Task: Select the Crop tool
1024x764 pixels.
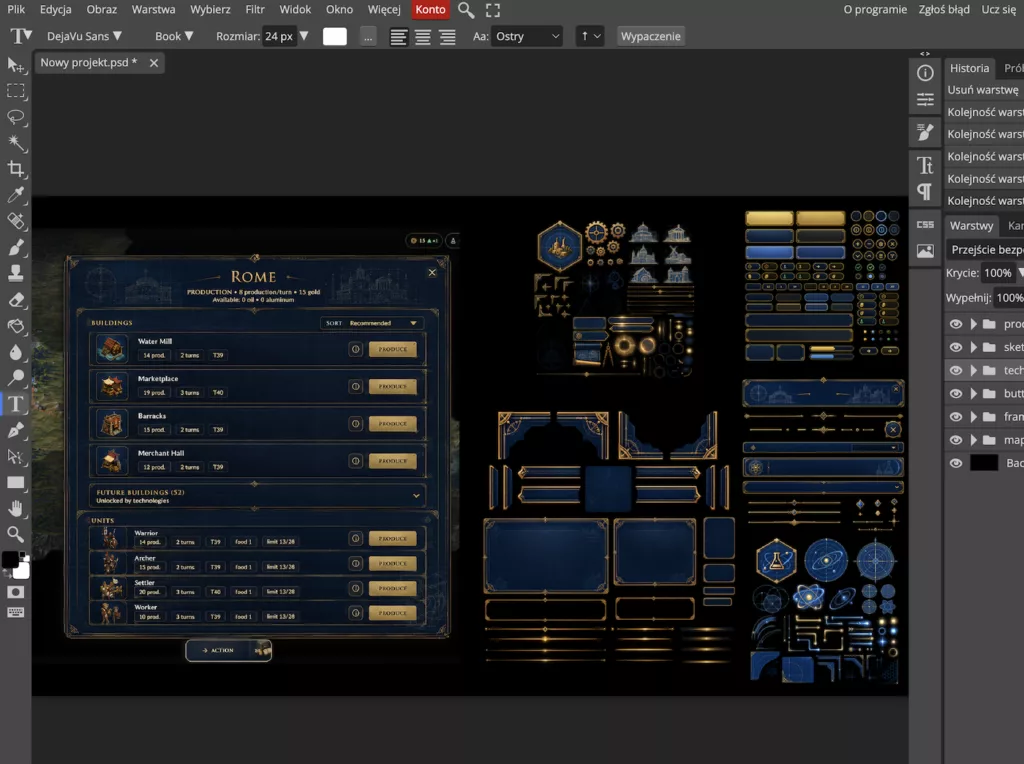Action: (x=16, y=169)
